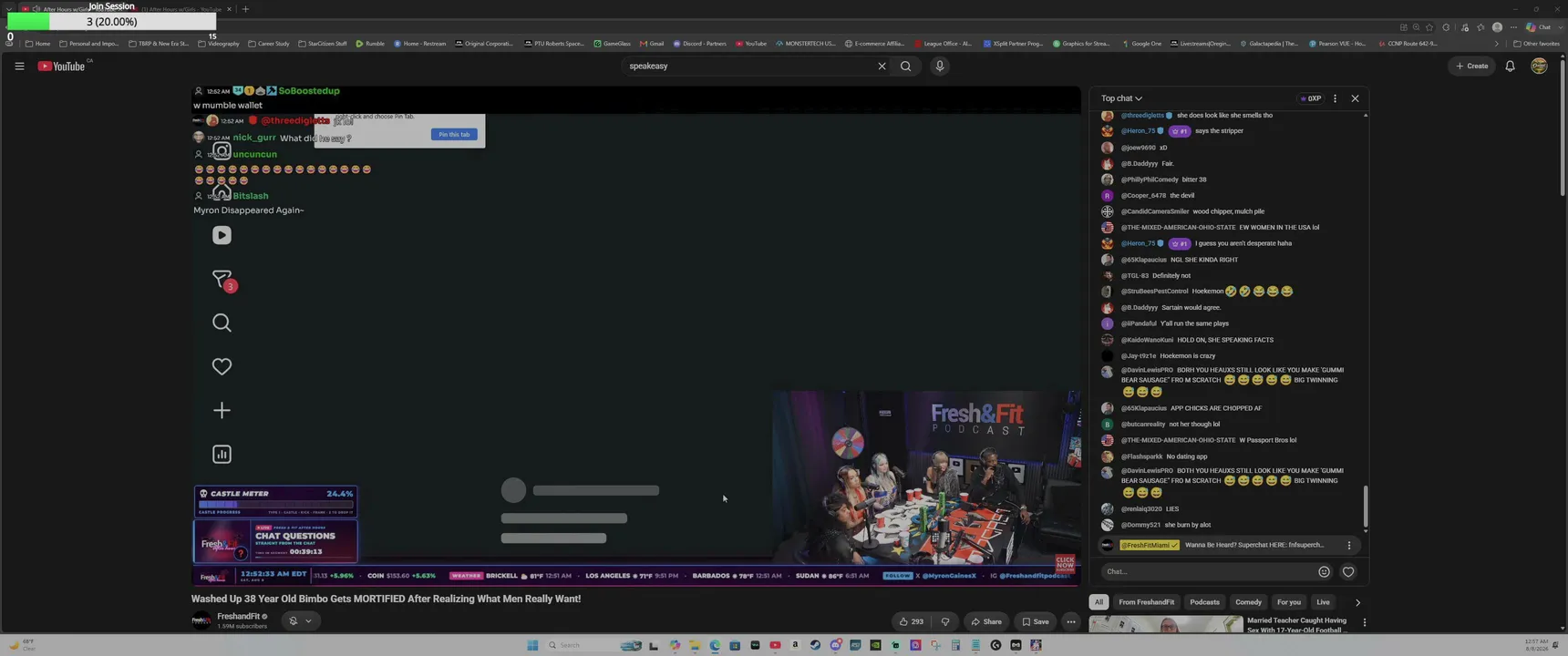The image size is (1568, 656).
Task: Like the video with thumbs up
Action: click(911, 621)
